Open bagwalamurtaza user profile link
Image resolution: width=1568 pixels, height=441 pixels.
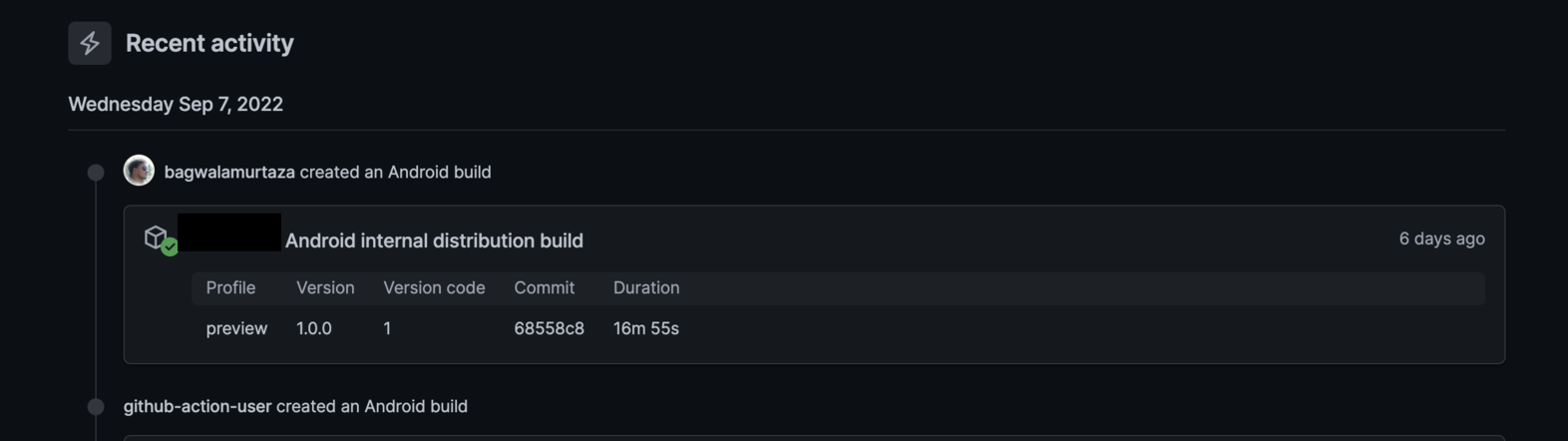click(x=229, y=172)
